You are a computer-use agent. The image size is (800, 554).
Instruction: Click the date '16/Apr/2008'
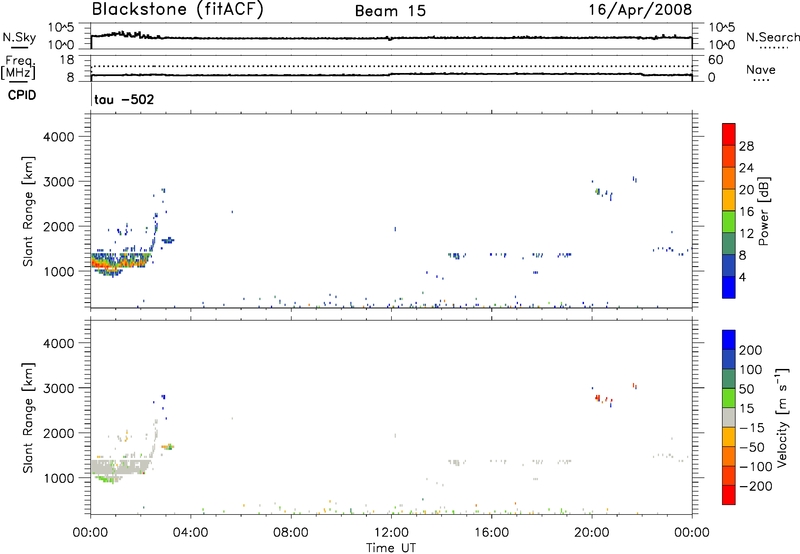tap(640, 10)
